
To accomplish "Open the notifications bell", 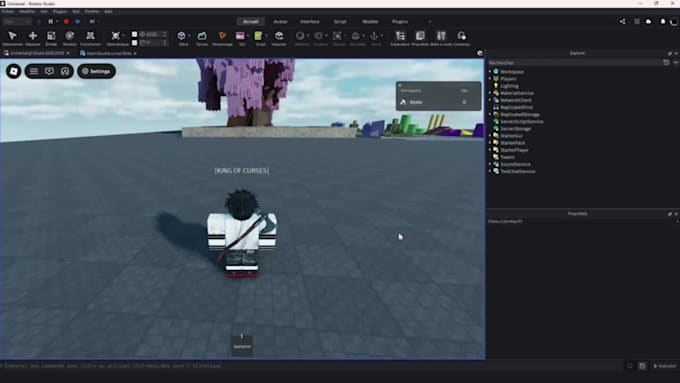I will click(x=663, y=21).
